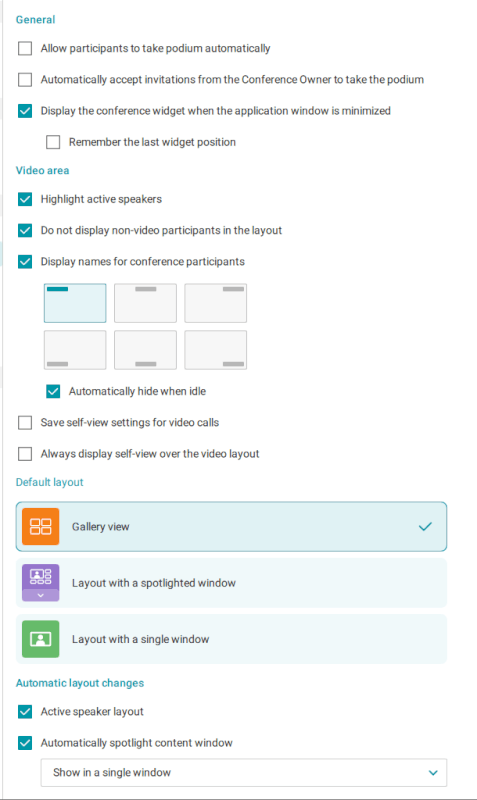Image resolution: width=477 pixels, height=800 pixels.
Task: Open the Show in a single window dropdown
Action: click(x=244, y=772)
